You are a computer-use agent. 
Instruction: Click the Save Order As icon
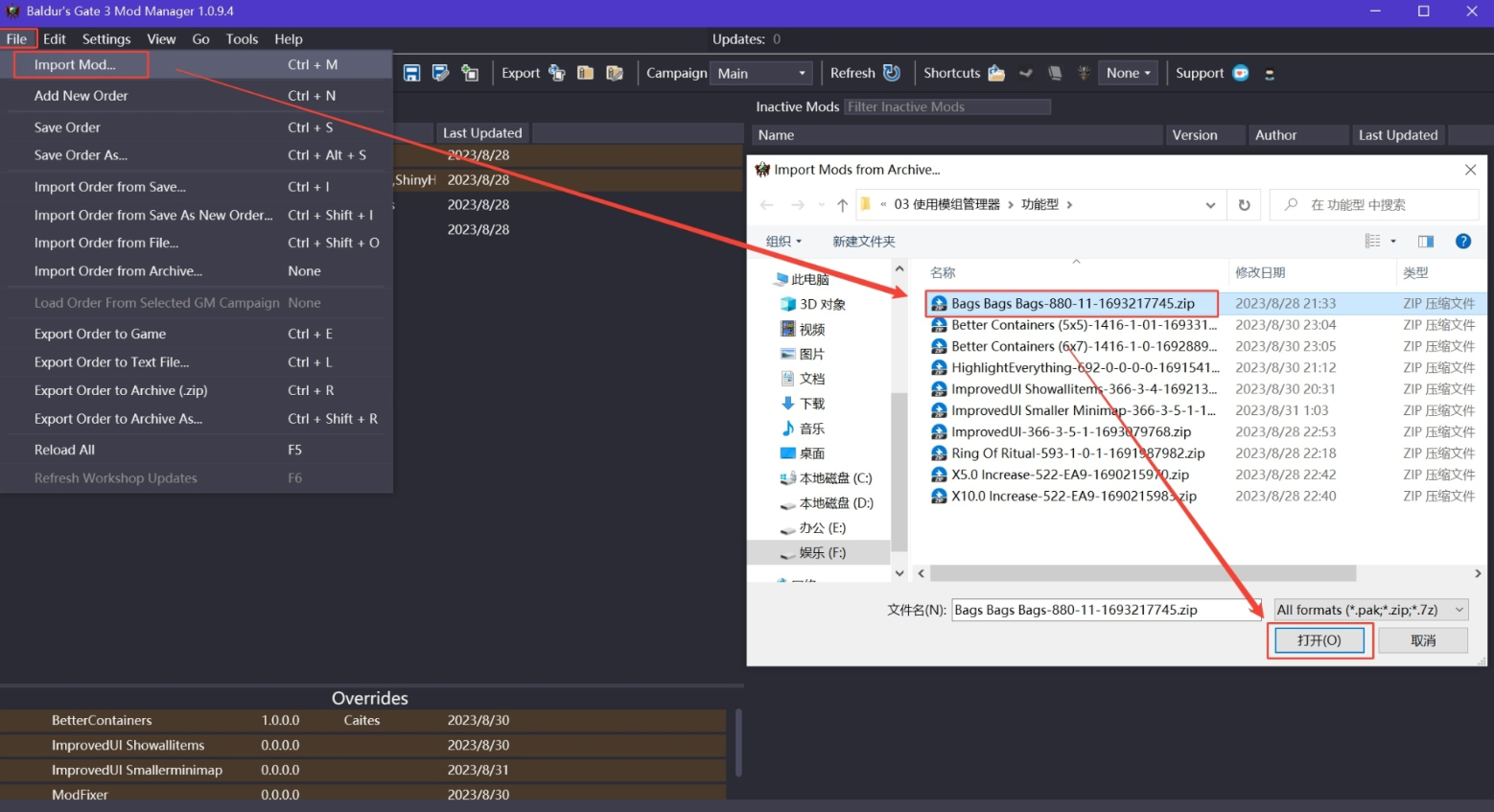point(440,73)
